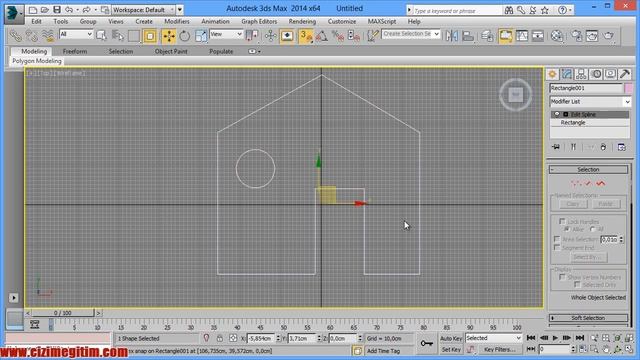The image size is (640, 360).
Task: Enable Area Selection checkbox
Action: coord(557,239)
